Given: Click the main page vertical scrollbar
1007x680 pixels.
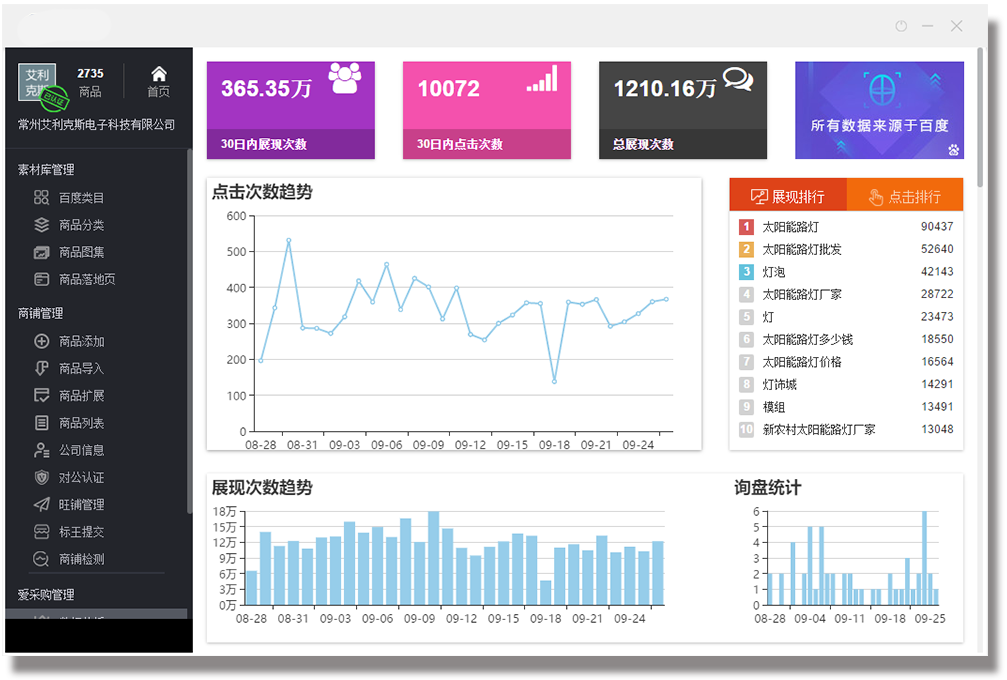Looking at the screenshot, I should [x=979, y=120].
